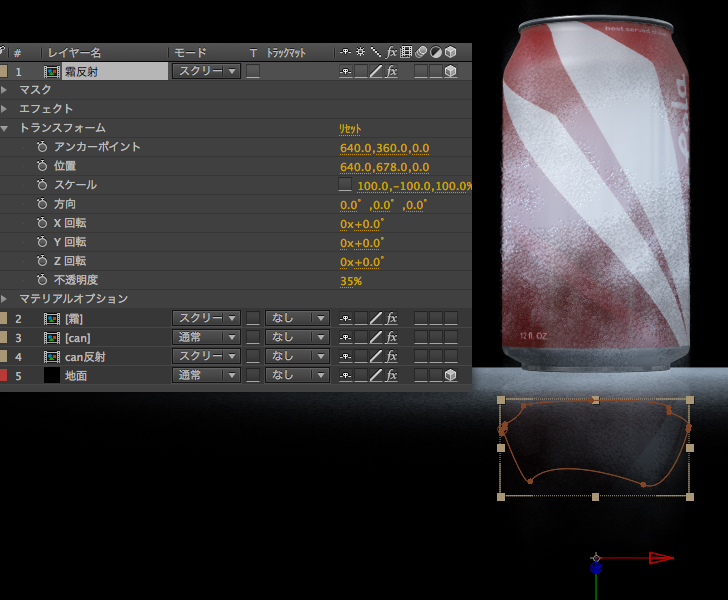This screenshot has height=600, width=728.
Task: Click the quality slash switch on [can] layer
Action: (x=376, y=337)
